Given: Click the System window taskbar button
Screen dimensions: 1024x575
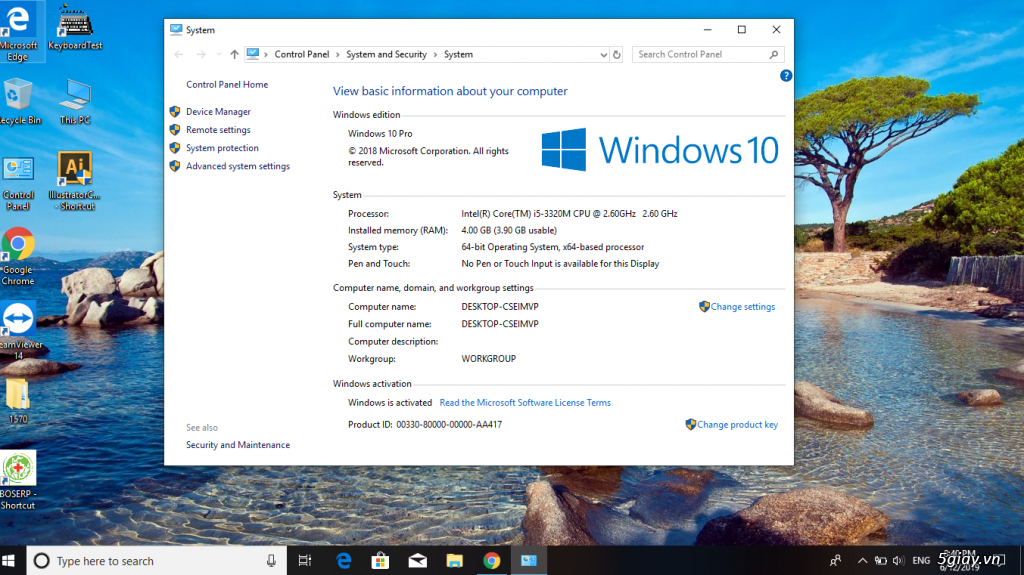Looking at the screenshot, I should tap(529, 561).
